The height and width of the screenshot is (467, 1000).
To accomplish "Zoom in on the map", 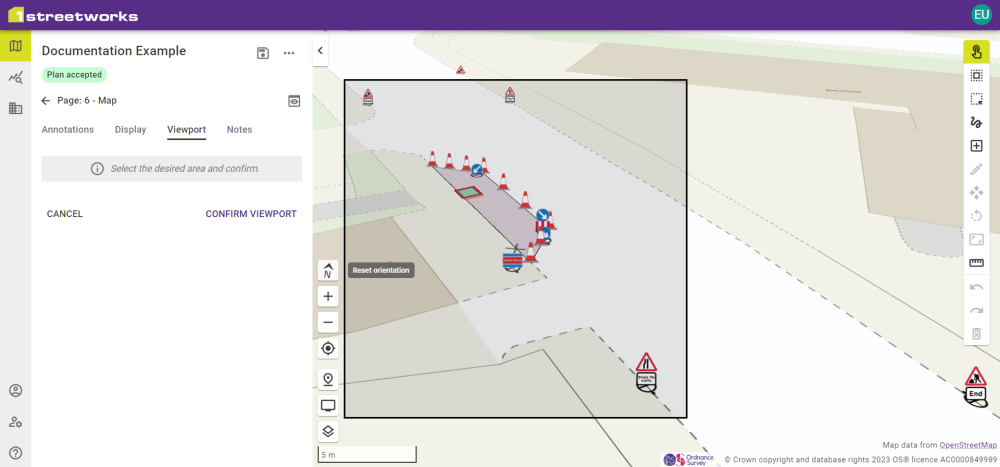I will click(x=328, y=297).
